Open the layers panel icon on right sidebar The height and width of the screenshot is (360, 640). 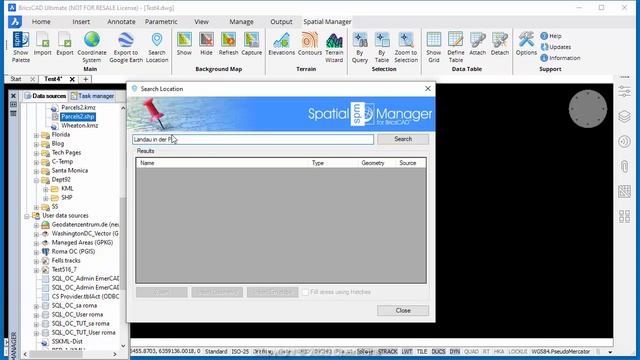pyautogui.click(x=624, y=117)
